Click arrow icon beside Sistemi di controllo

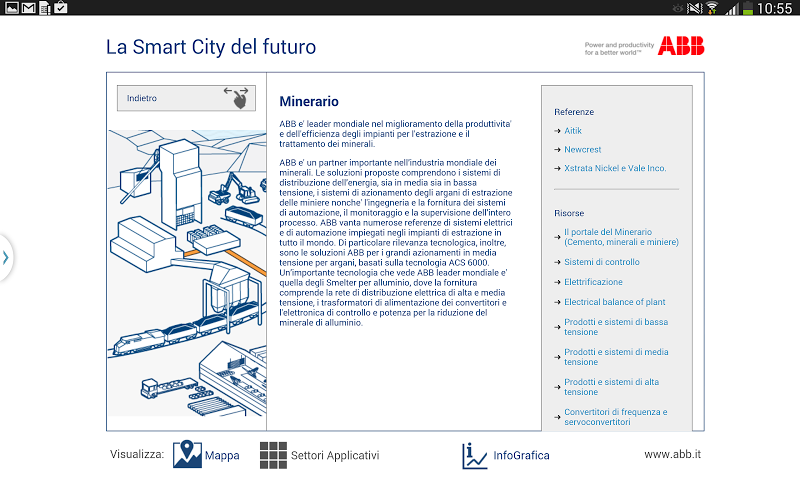557,262
